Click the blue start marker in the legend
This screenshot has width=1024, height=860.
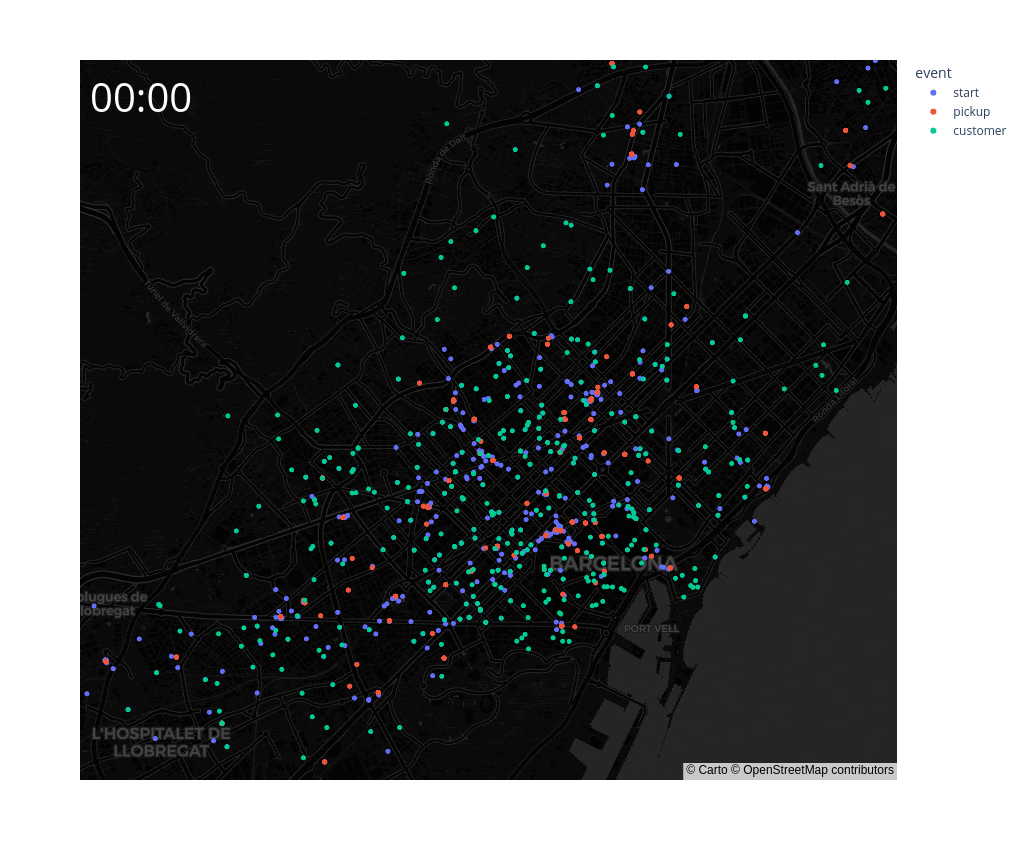pyautogui.click(x=935, y=92)
